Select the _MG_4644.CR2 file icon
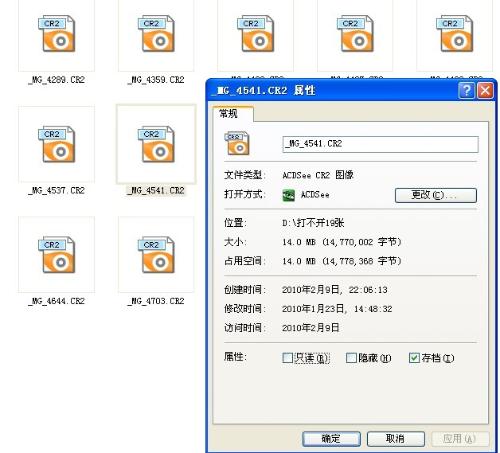The image size is (500, 453). [57, 255]
